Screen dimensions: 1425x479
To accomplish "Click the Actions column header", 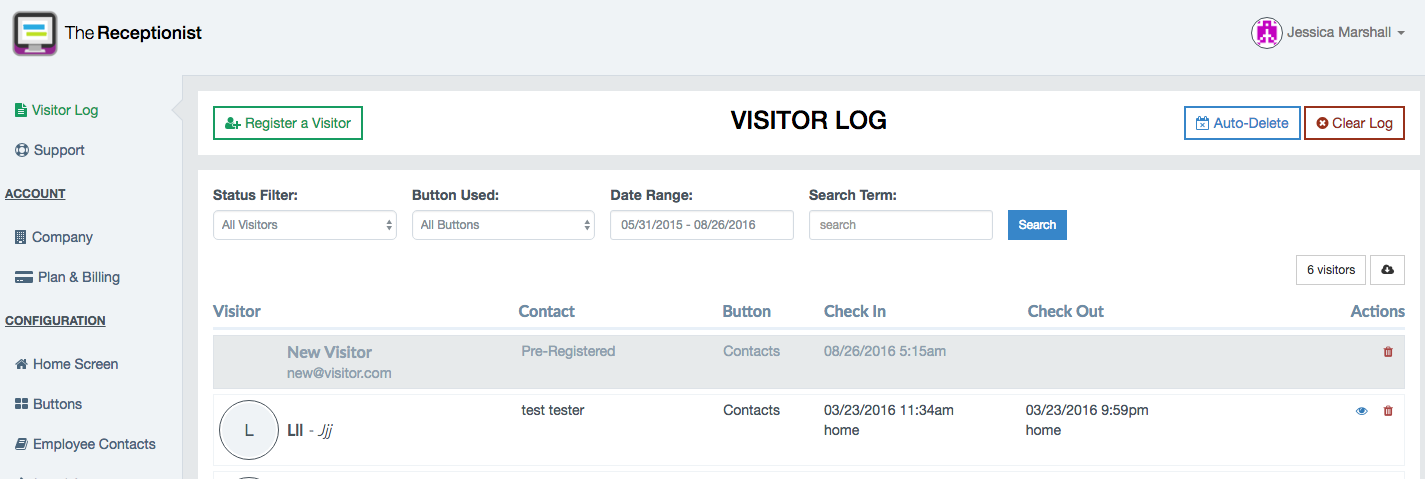I will pos(1378,311).
